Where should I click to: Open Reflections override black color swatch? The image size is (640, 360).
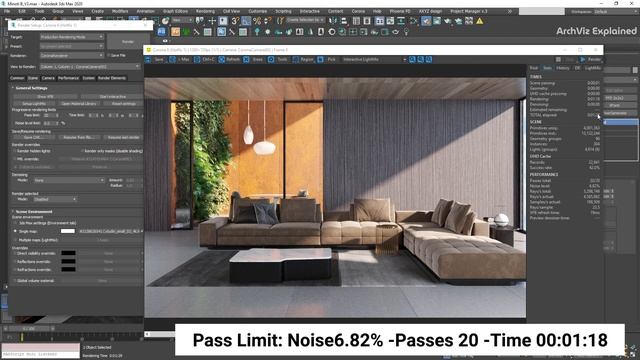coord(68,262)
